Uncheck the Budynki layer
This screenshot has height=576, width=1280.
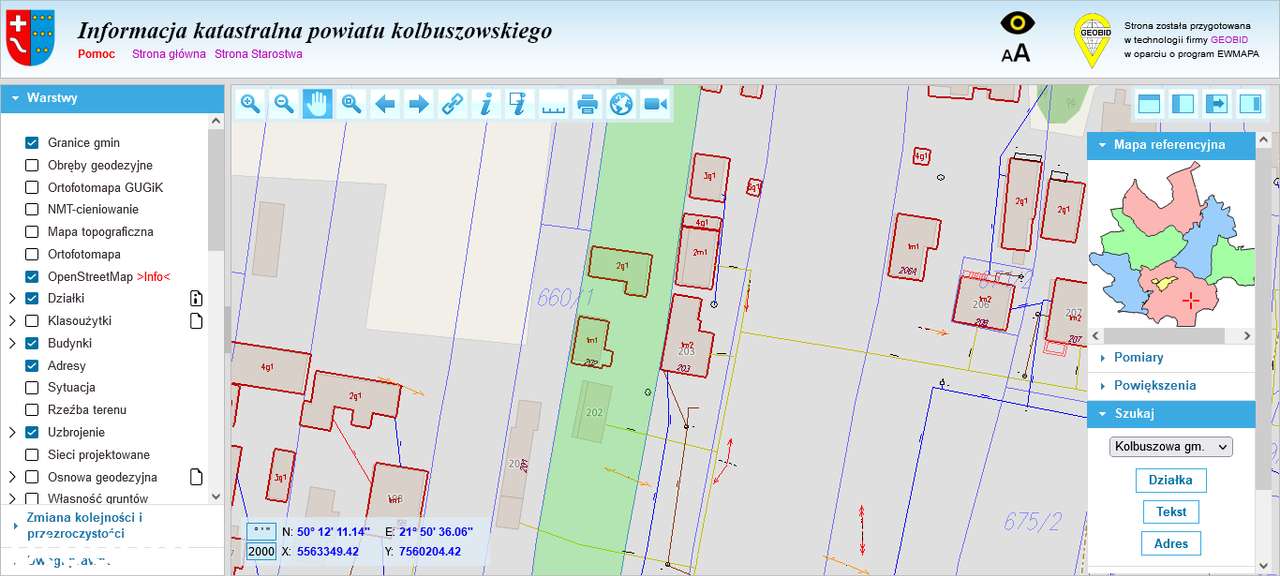point(32,343)
